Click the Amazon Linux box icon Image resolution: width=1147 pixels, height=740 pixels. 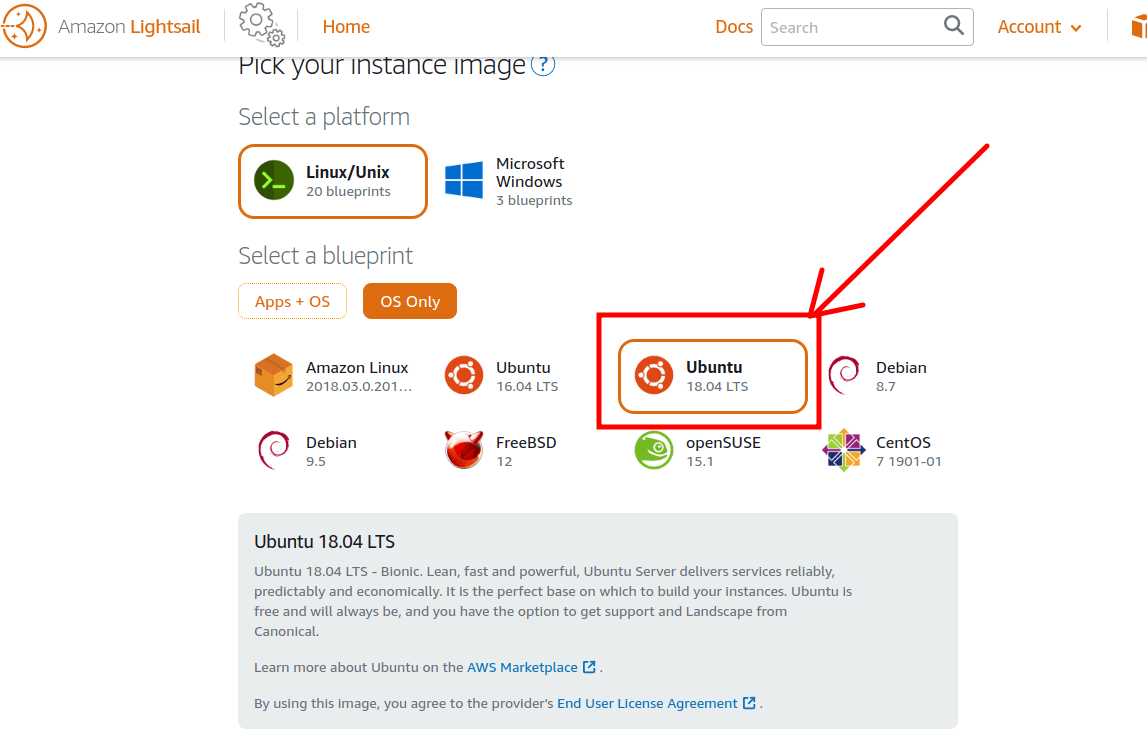click(x=274, y=375)
